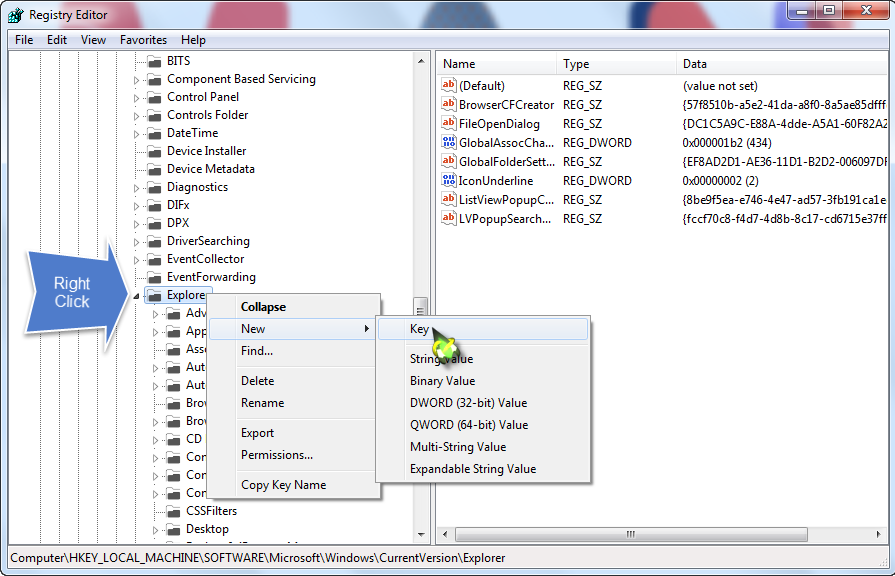Open the Edit menu
The width and height of the screenshot is (895, 576).
57,40
